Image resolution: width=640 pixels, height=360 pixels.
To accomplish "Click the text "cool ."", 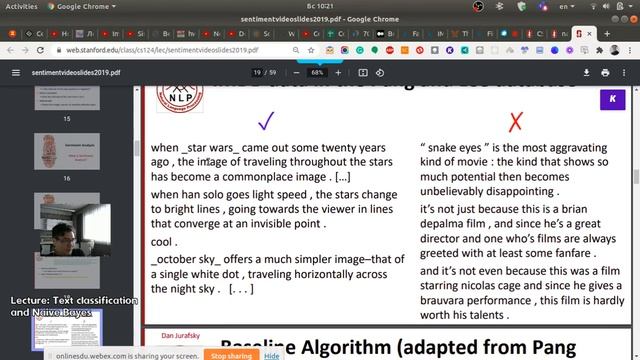I will pos(164,242).
